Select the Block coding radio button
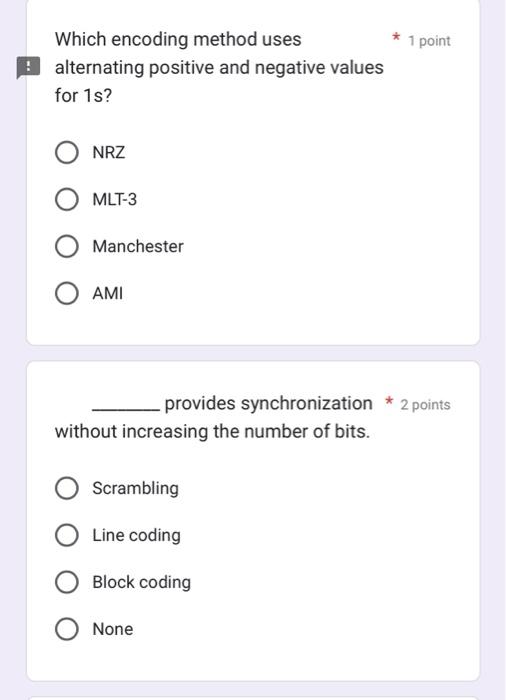Viewport: 506px width, 700px height. tap(67, 582)
